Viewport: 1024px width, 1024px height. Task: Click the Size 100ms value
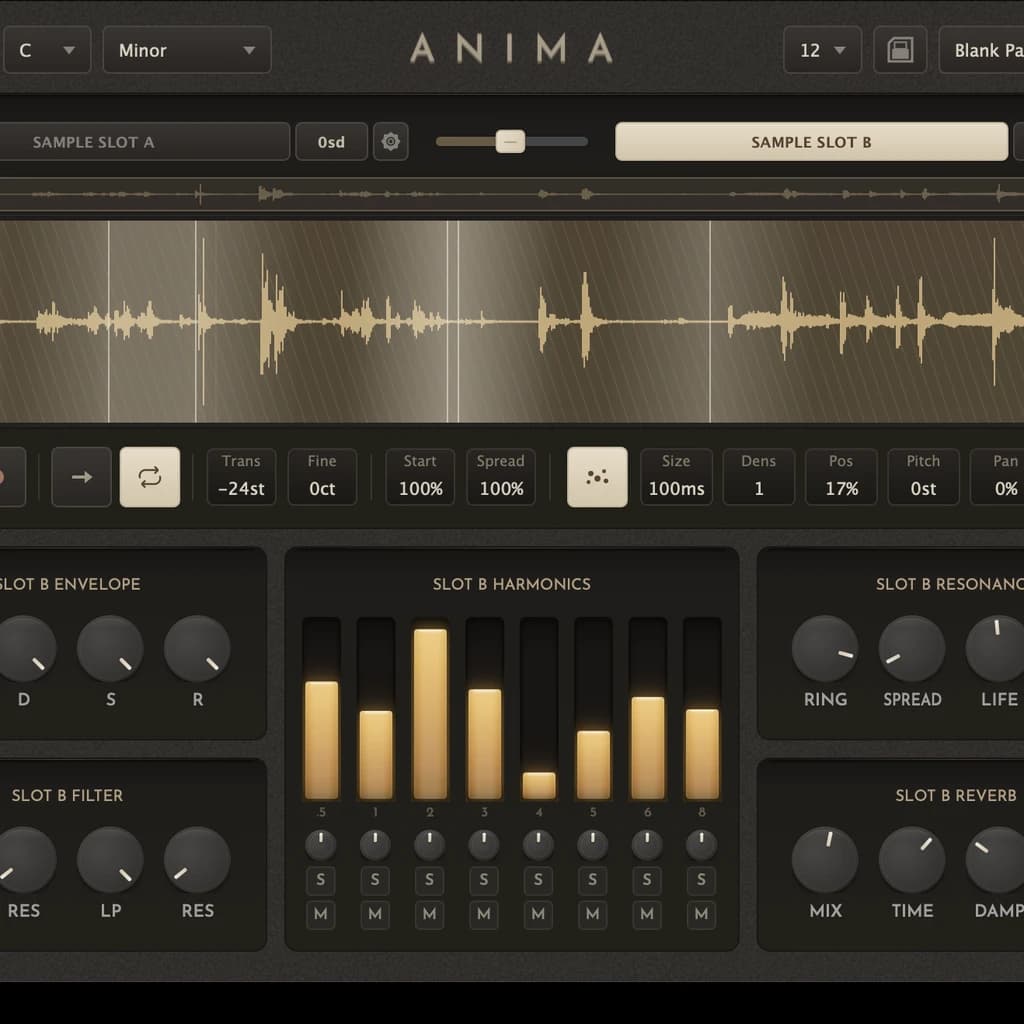pos(676,477)
